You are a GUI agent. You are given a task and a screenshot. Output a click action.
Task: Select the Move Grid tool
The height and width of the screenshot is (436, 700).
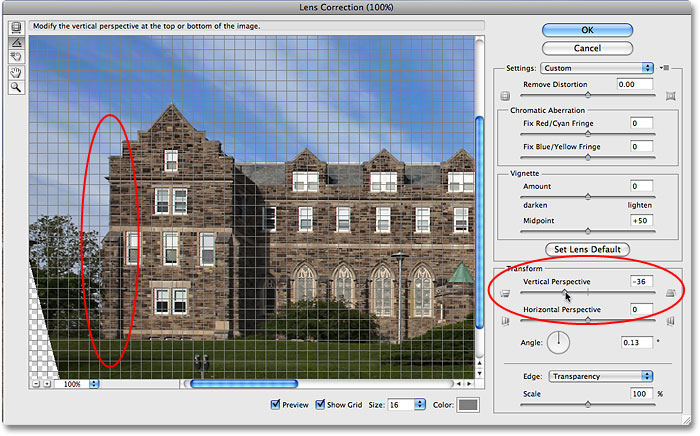(x=16, y=57)
